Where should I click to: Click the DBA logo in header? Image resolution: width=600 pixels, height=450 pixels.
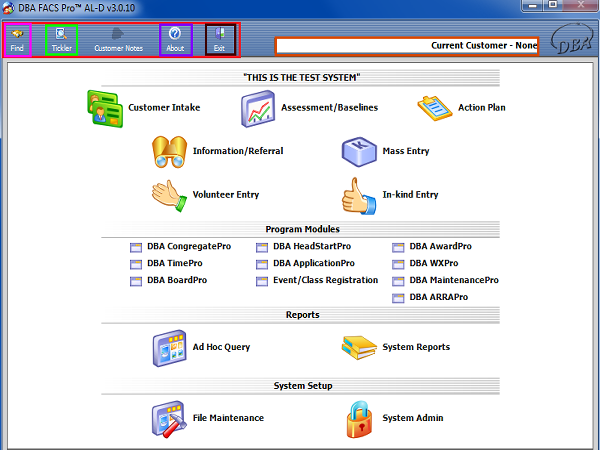572,39
